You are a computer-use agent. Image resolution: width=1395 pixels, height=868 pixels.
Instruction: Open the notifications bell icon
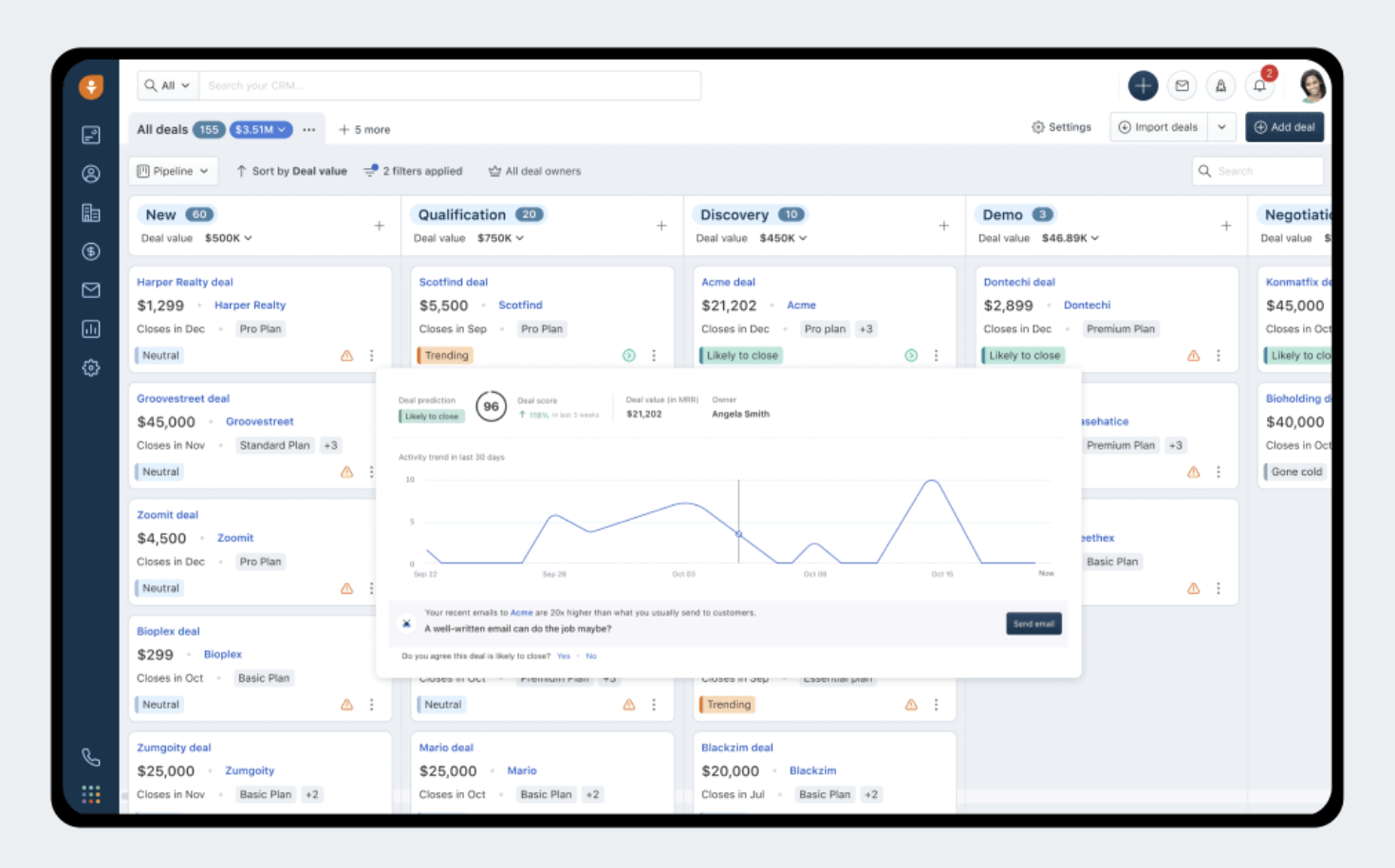(x=1260, y=85)
